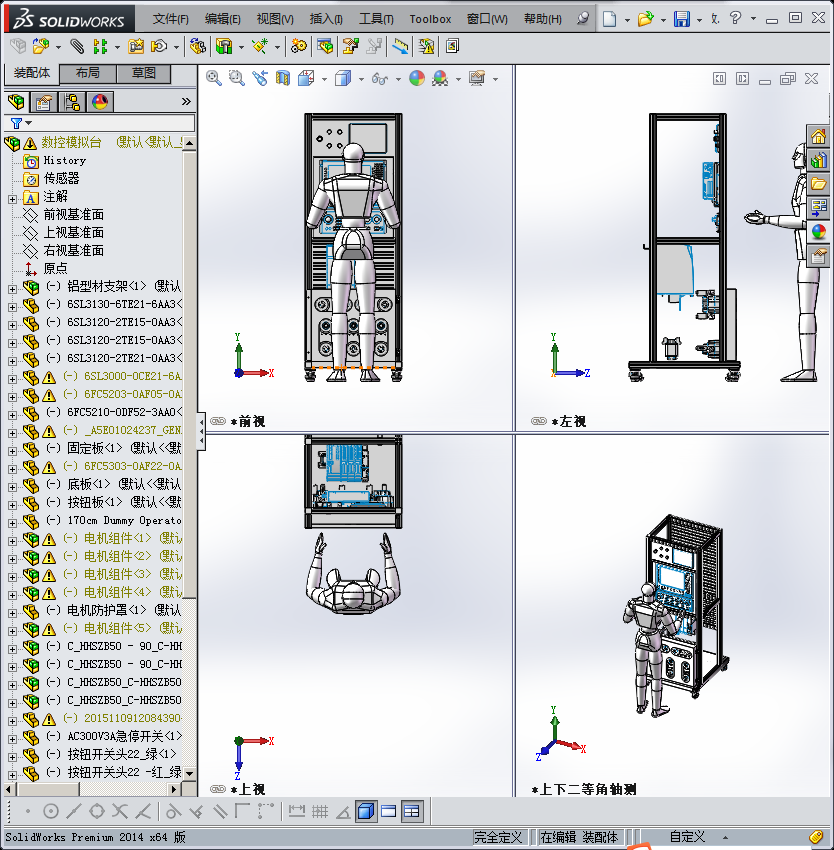Click the Measure ruler tool icon

coord(400,47)
